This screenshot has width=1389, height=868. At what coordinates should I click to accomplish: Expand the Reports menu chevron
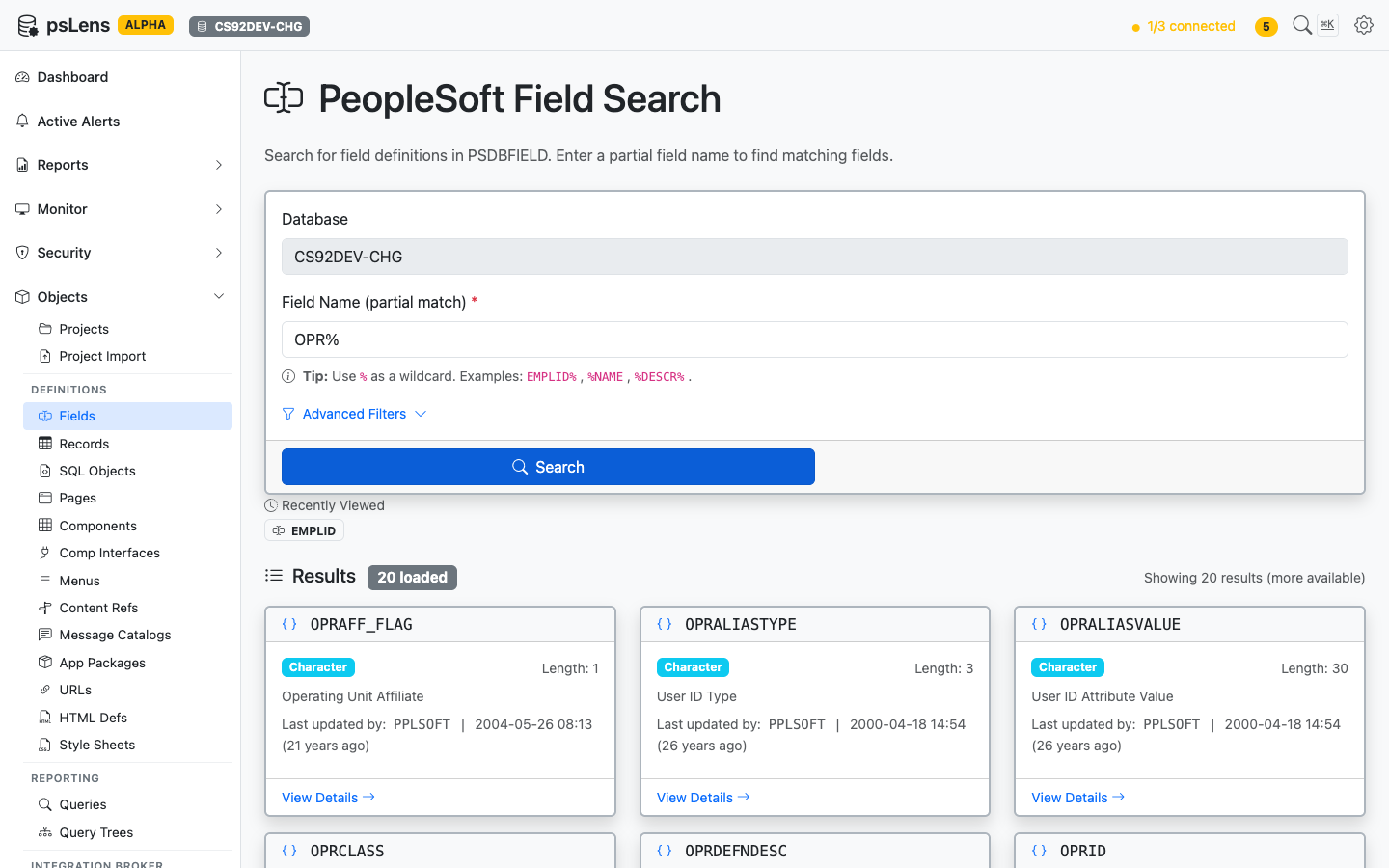point(219,165)
